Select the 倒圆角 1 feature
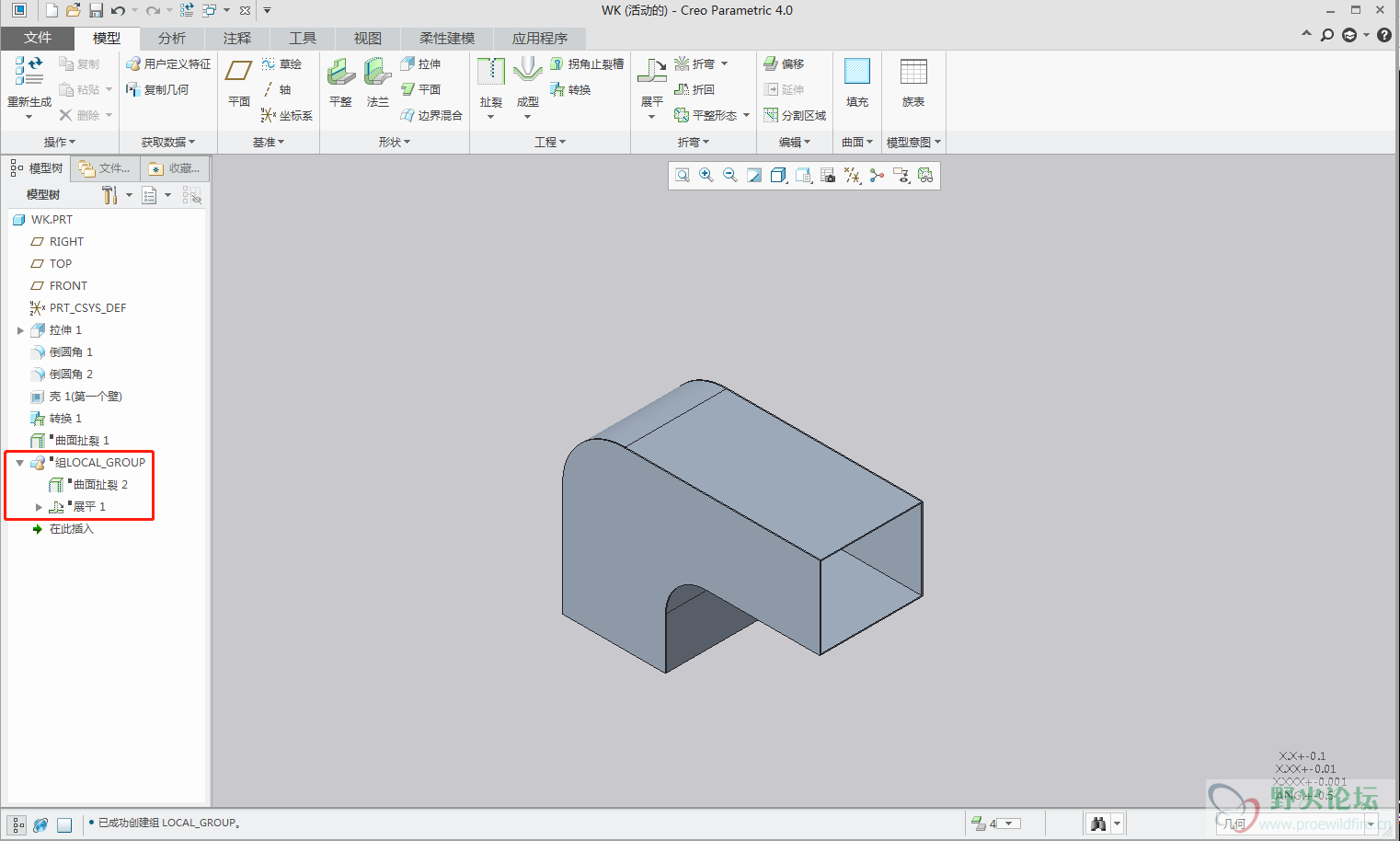 click(x=62, y=352)
